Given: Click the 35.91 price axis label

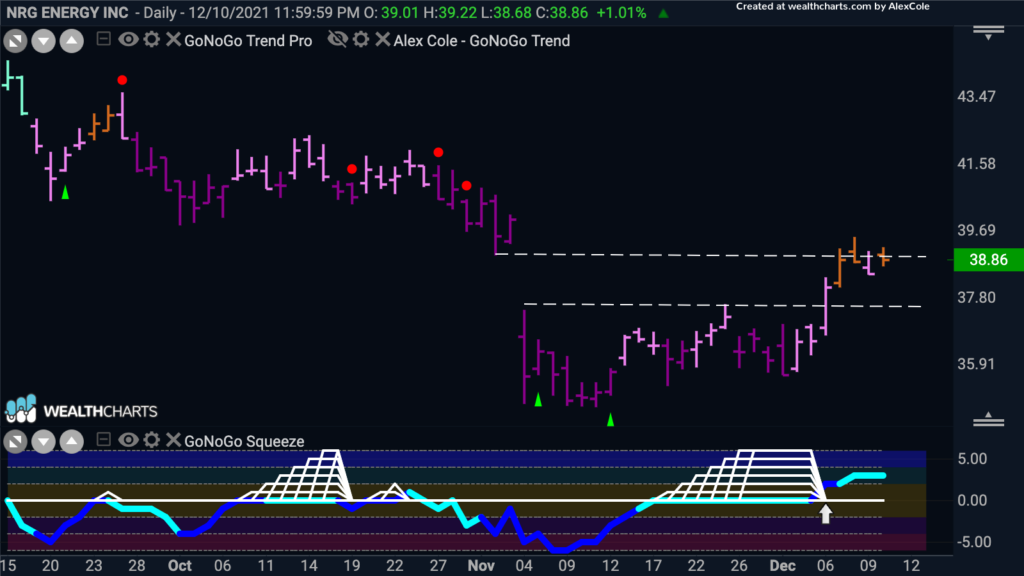Looking at the screenshot, I should click(976, 364).
